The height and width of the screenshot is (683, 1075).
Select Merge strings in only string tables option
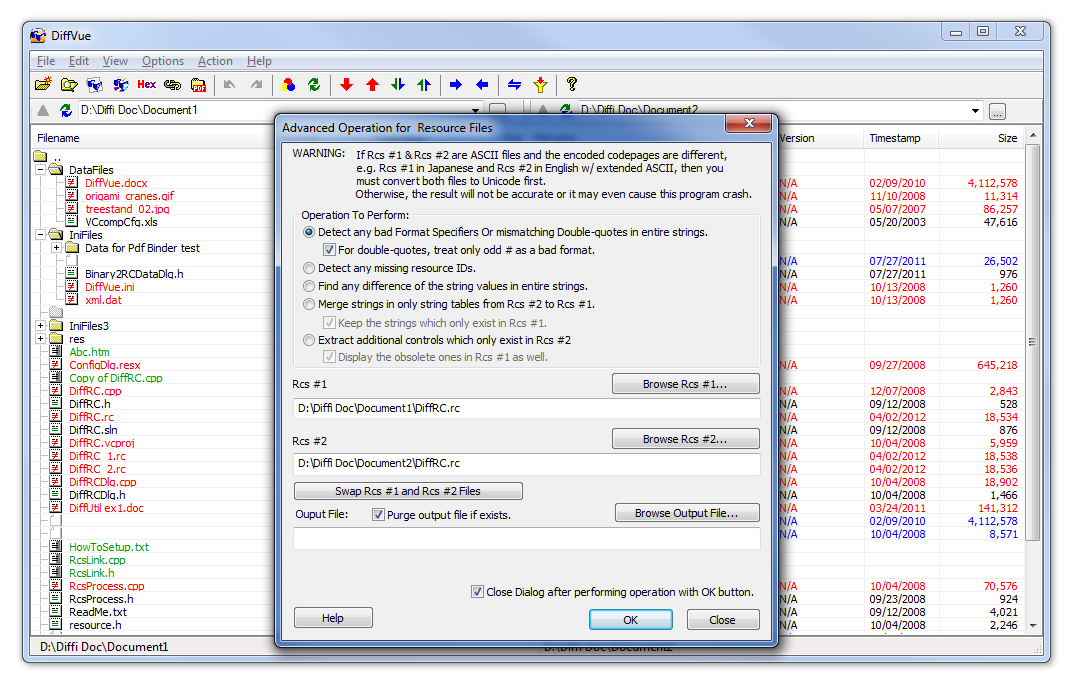pos(309,304)
